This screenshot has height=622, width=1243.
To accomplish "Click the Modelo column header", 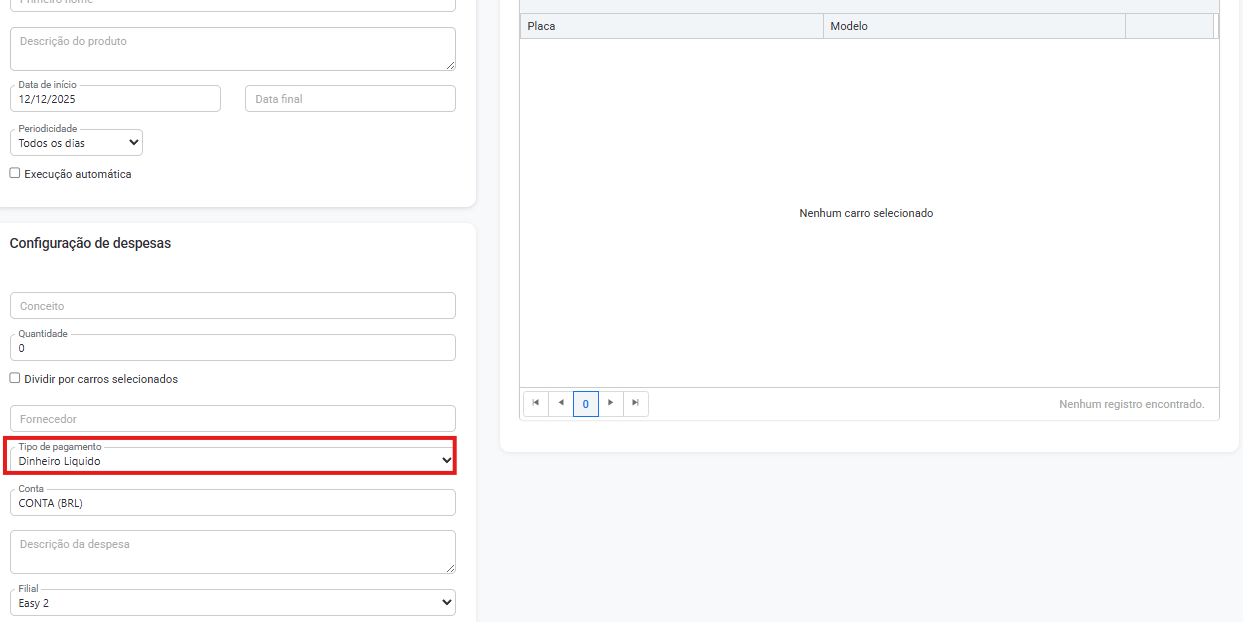I will click(974, 26).
